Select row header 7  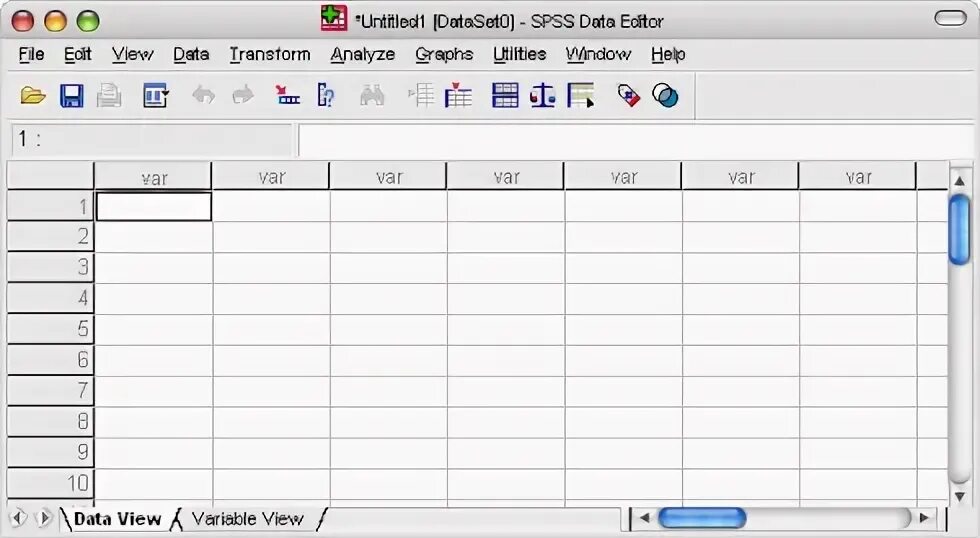tap(51, 390)
